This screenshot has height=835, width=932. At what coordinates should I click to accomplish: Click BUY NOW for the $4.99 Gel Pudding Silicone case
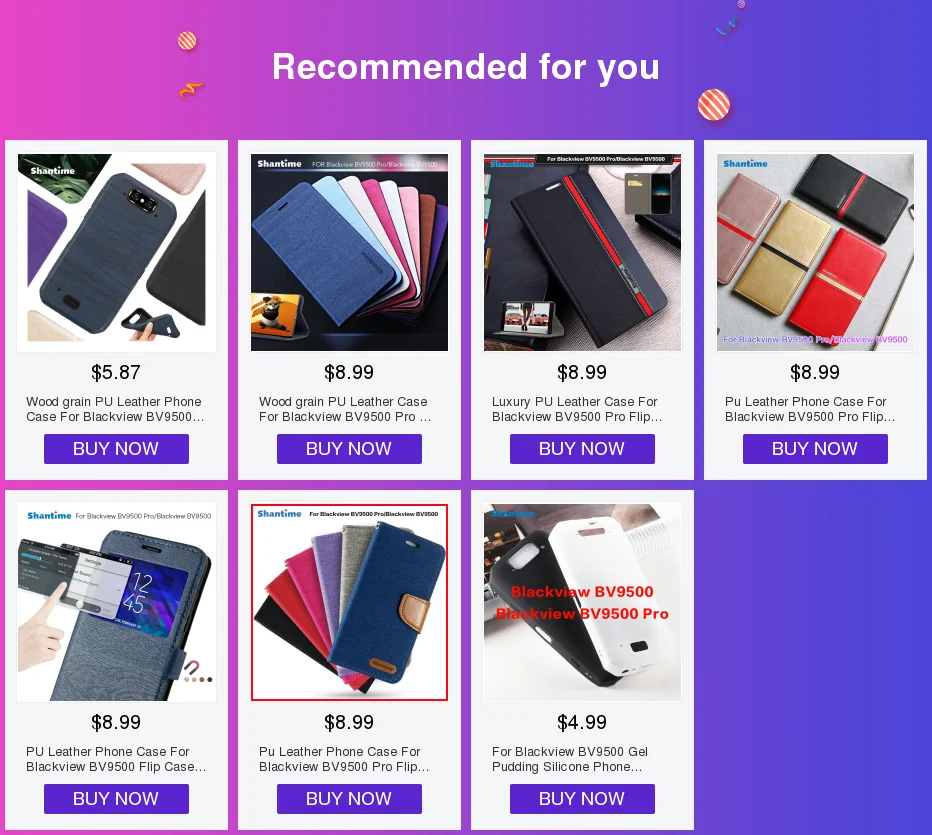(582, 799)
